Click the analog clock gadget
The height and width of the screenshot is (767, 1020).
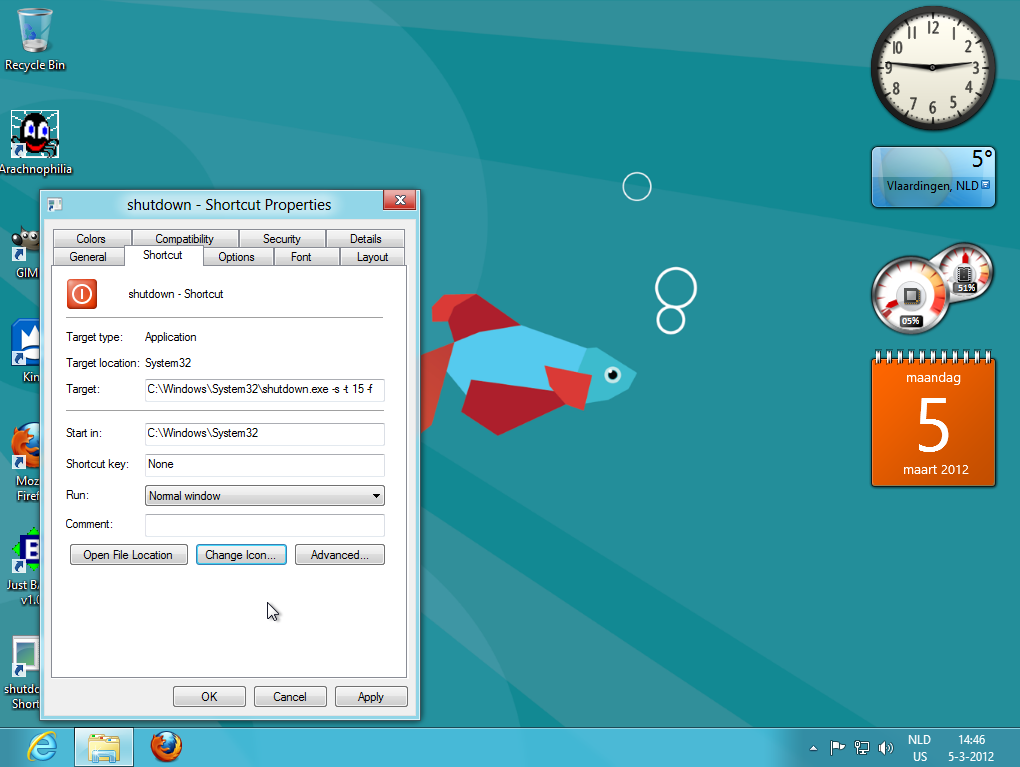[x=933, y=68]
